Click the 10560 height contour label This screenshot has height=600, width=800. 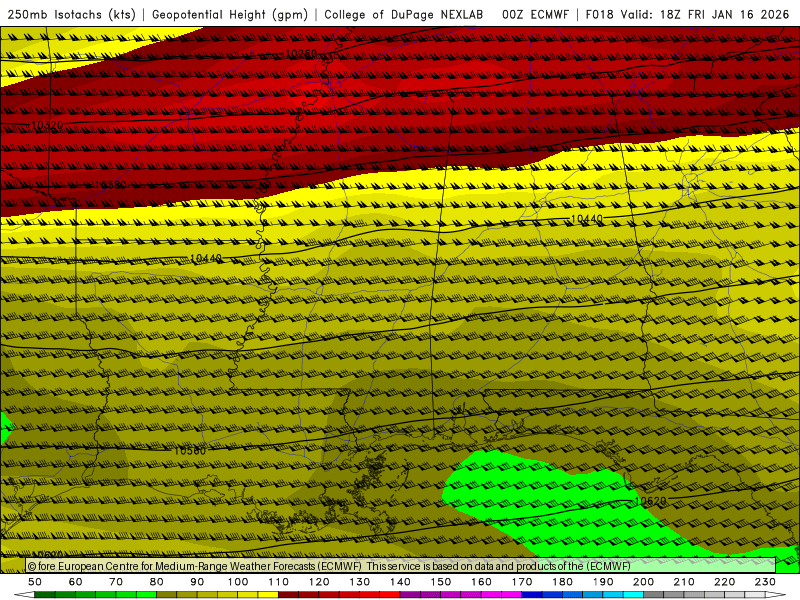[190, 451]
